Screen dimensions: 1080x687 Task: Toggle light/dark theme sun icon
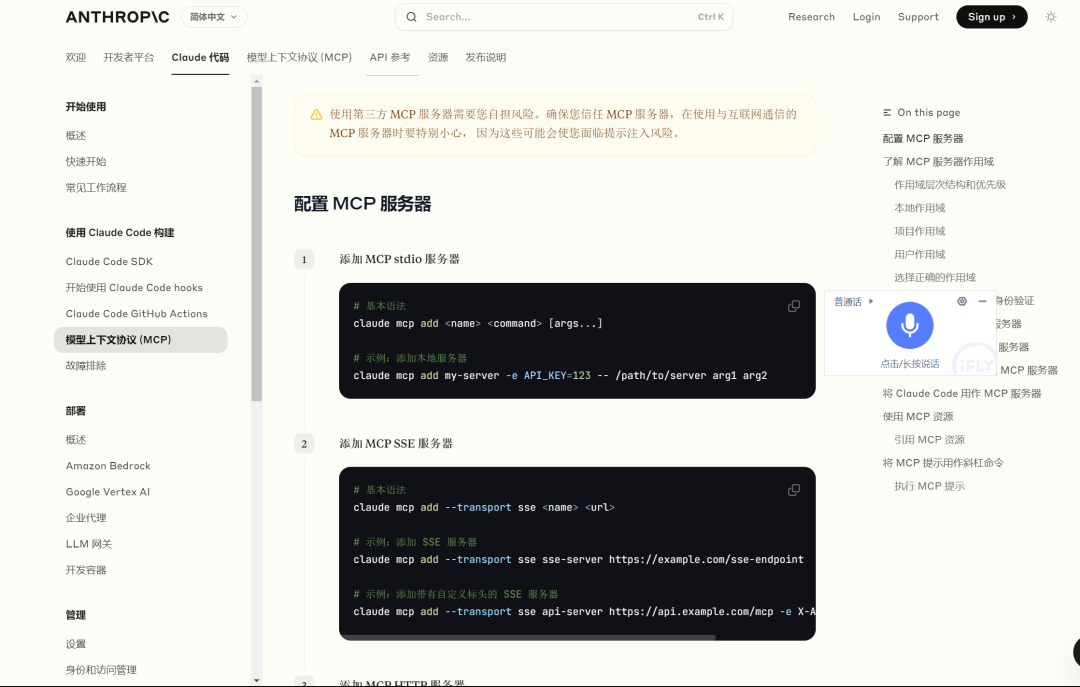1050,17
